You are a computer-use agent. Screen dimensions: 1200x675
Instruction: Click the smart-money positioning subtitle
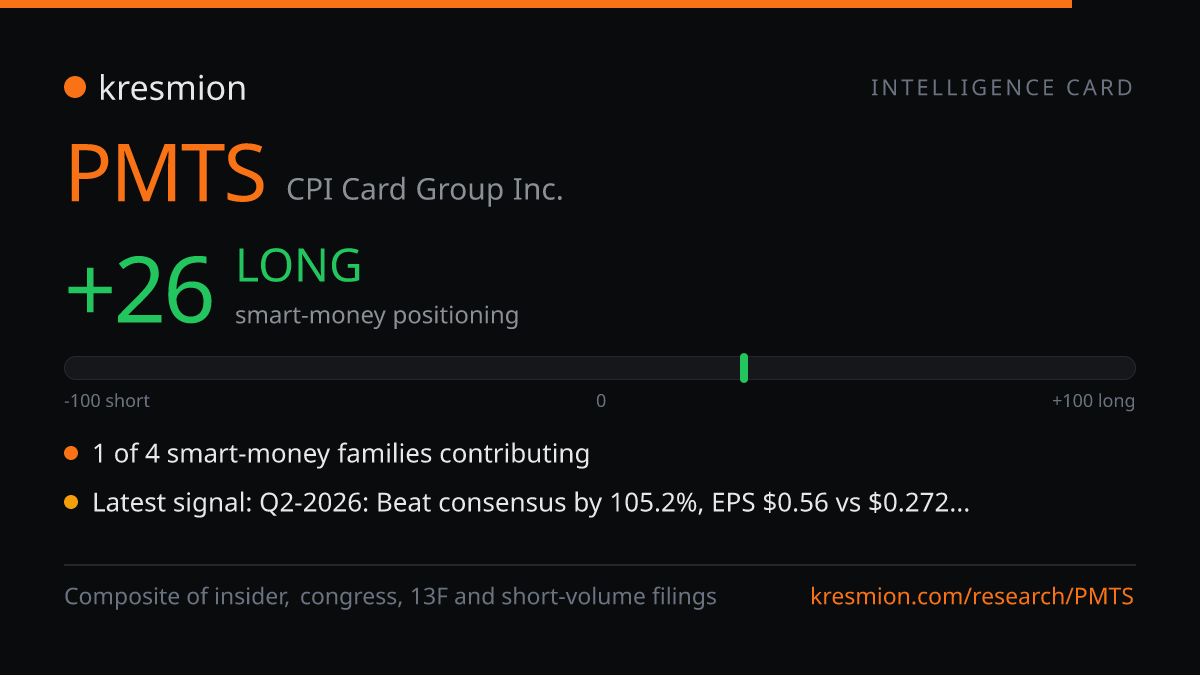pos(377,315)
